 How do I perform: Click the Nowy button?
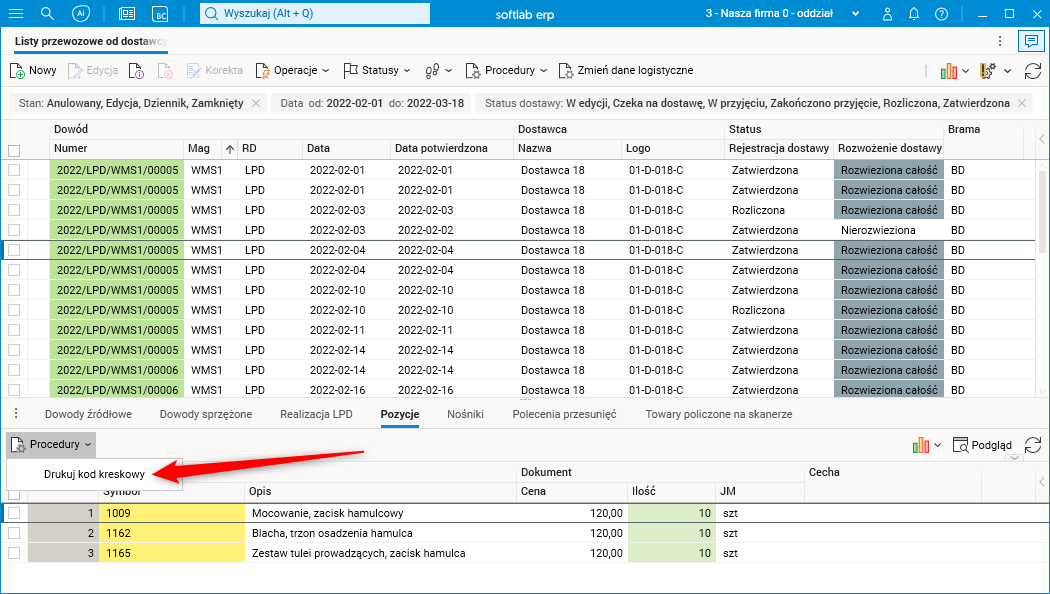(33, 71)
